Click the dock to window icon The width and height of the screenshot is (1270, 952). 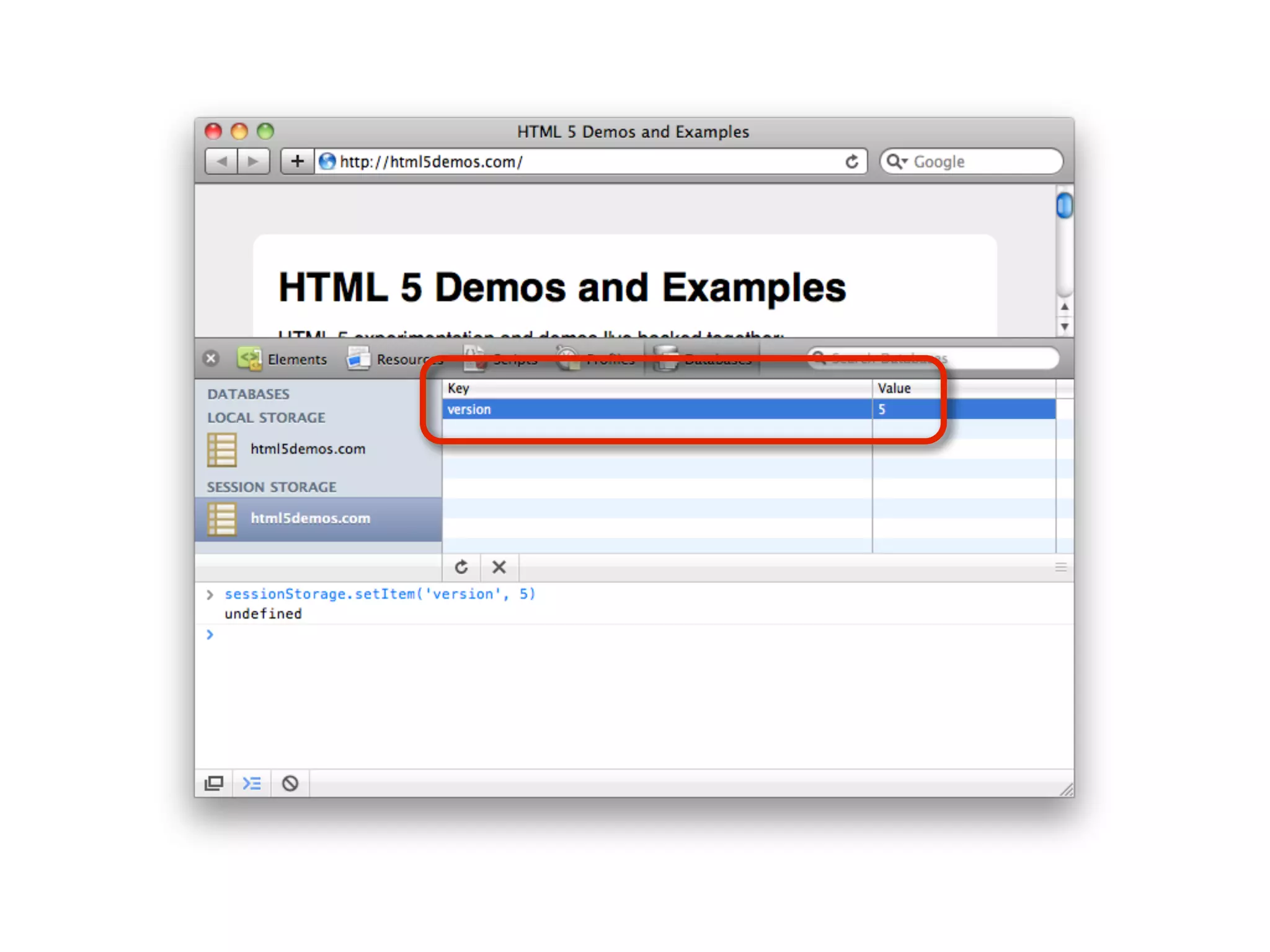[x=214, y=783]
